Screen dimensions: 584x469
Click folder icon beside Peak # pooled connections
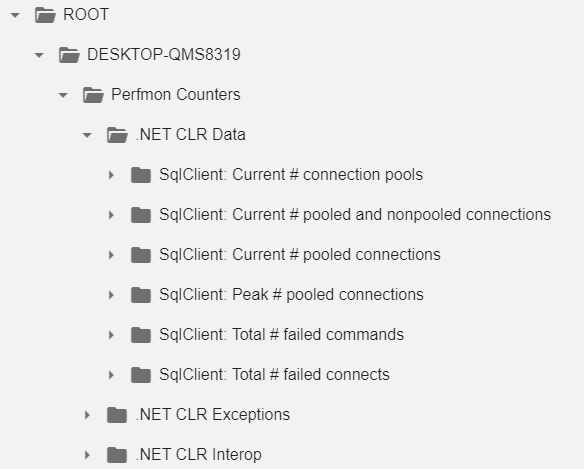coord(141,295)
